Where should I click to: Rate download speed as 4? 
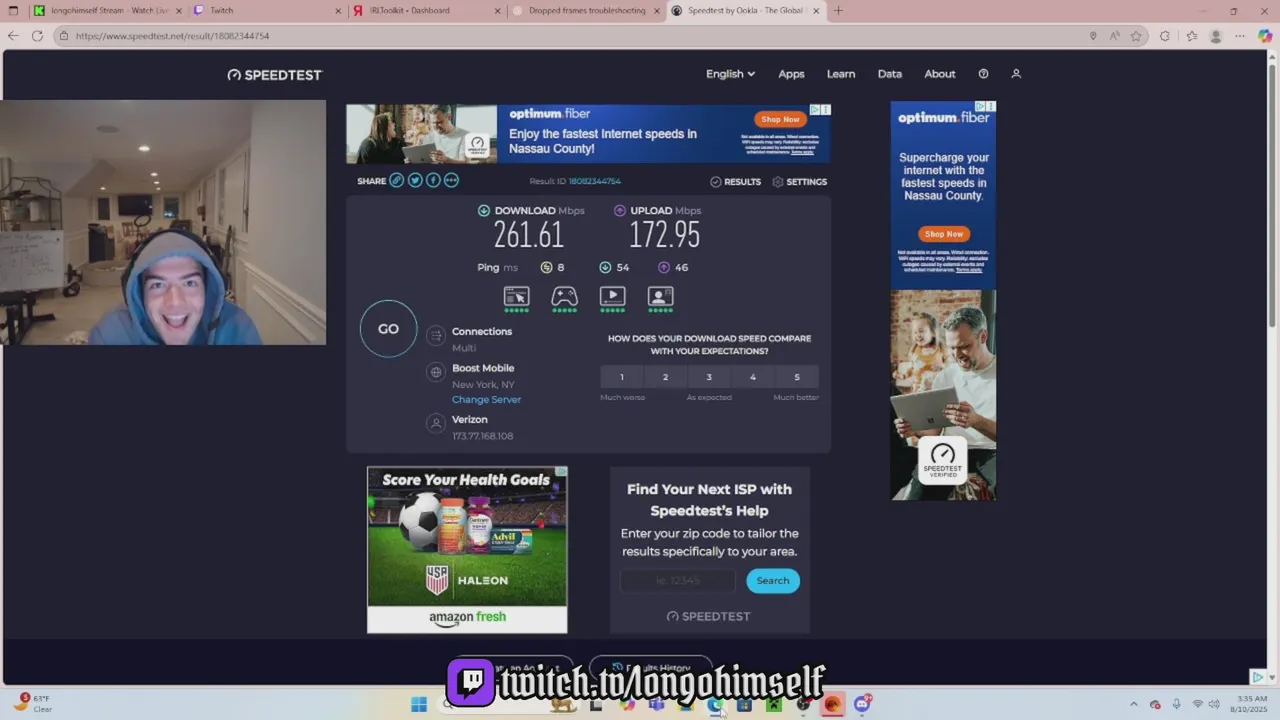tap(753, 377)
